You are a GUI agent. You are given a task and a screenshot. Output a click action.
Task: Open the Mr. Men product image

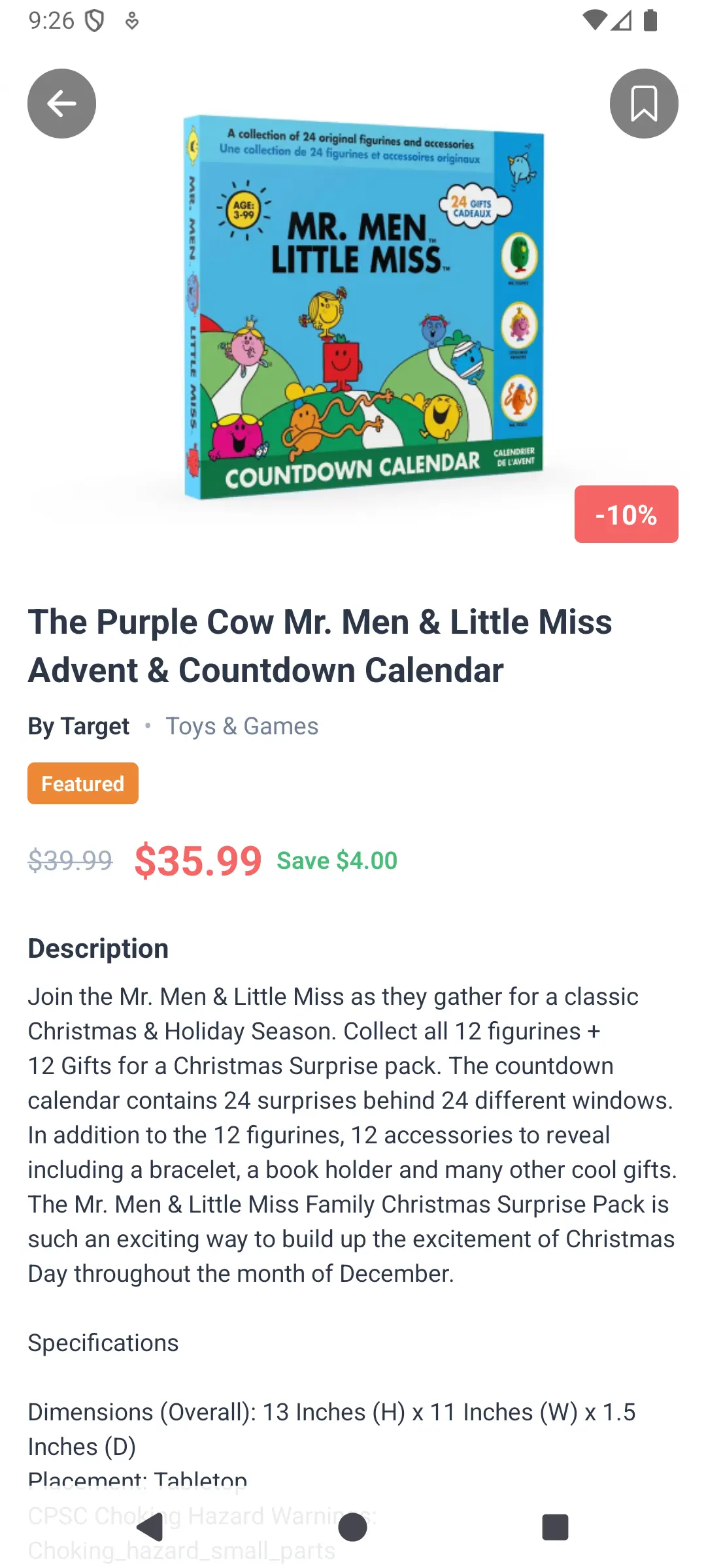363,307
